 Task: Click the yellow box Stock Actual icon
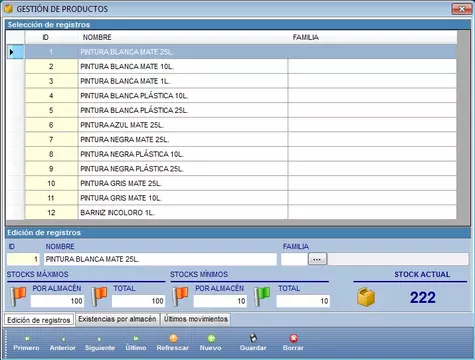coord(366,297)
